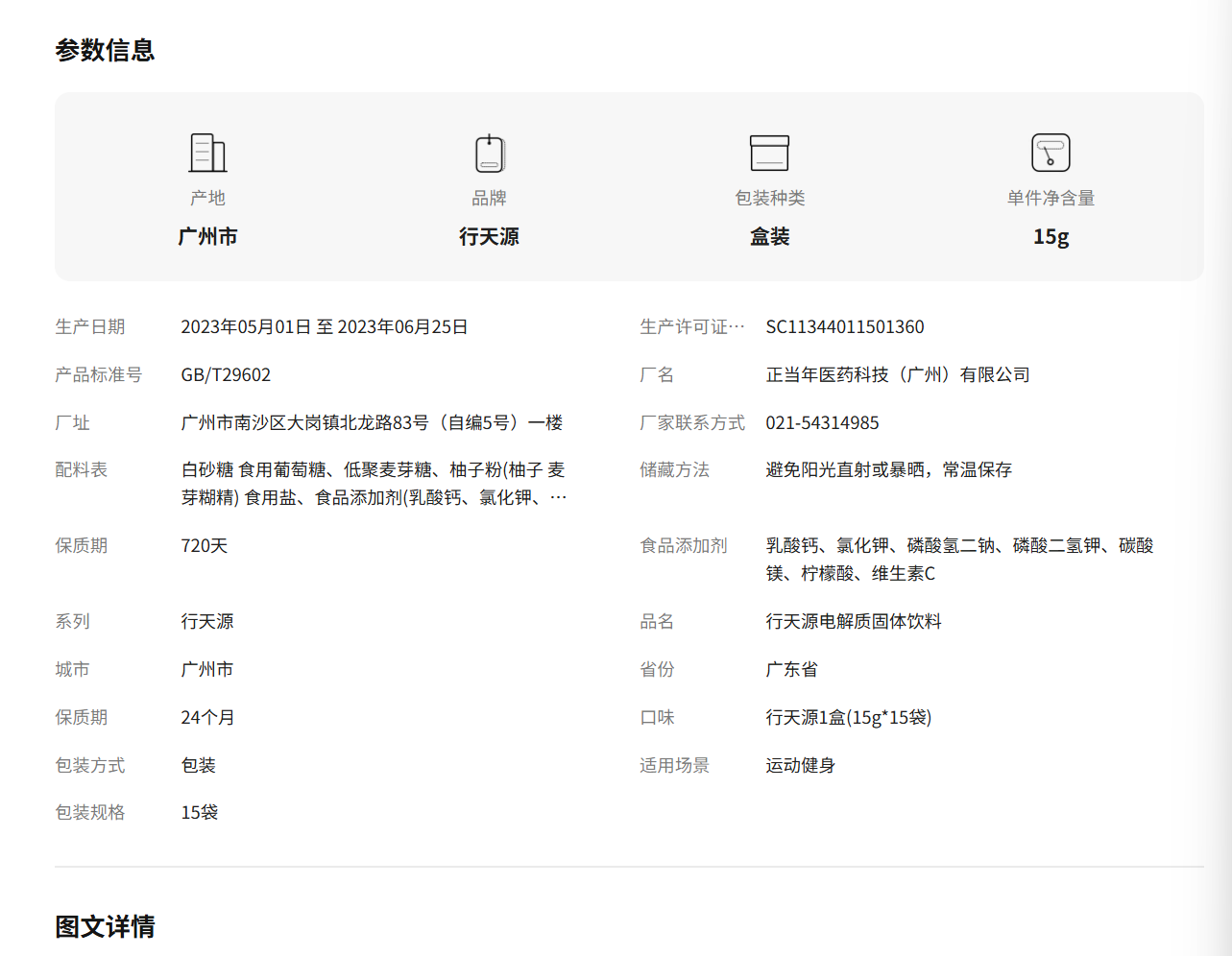
Task: Click the license number SC11344011501360
Action: pos(845,327)
